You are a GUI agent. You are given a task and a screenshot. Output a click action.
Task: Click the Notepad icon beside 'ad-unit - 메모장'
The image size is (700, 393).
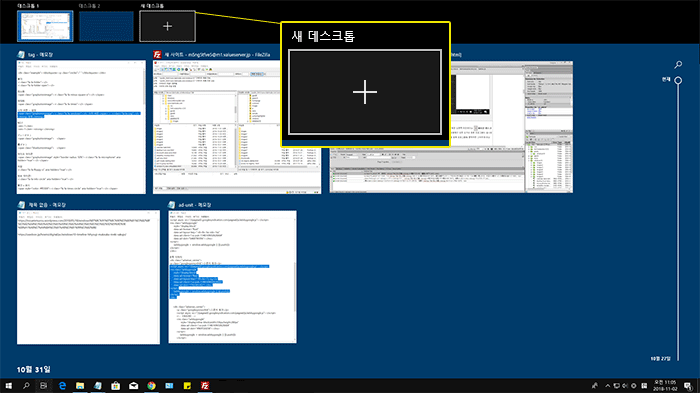pos(172,205)
